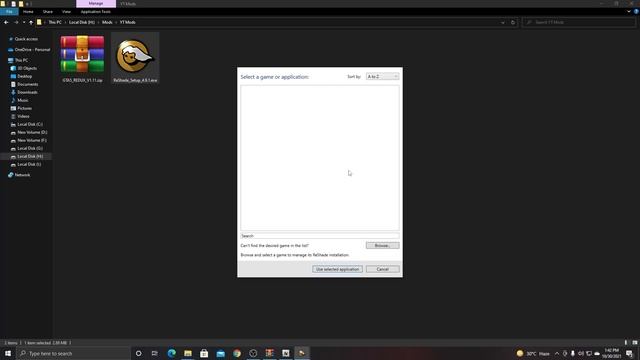The width and height of the screenshot is (640, 360).
Task: Launch Microsoft Edge from taskbar
Action: point(171,353)
